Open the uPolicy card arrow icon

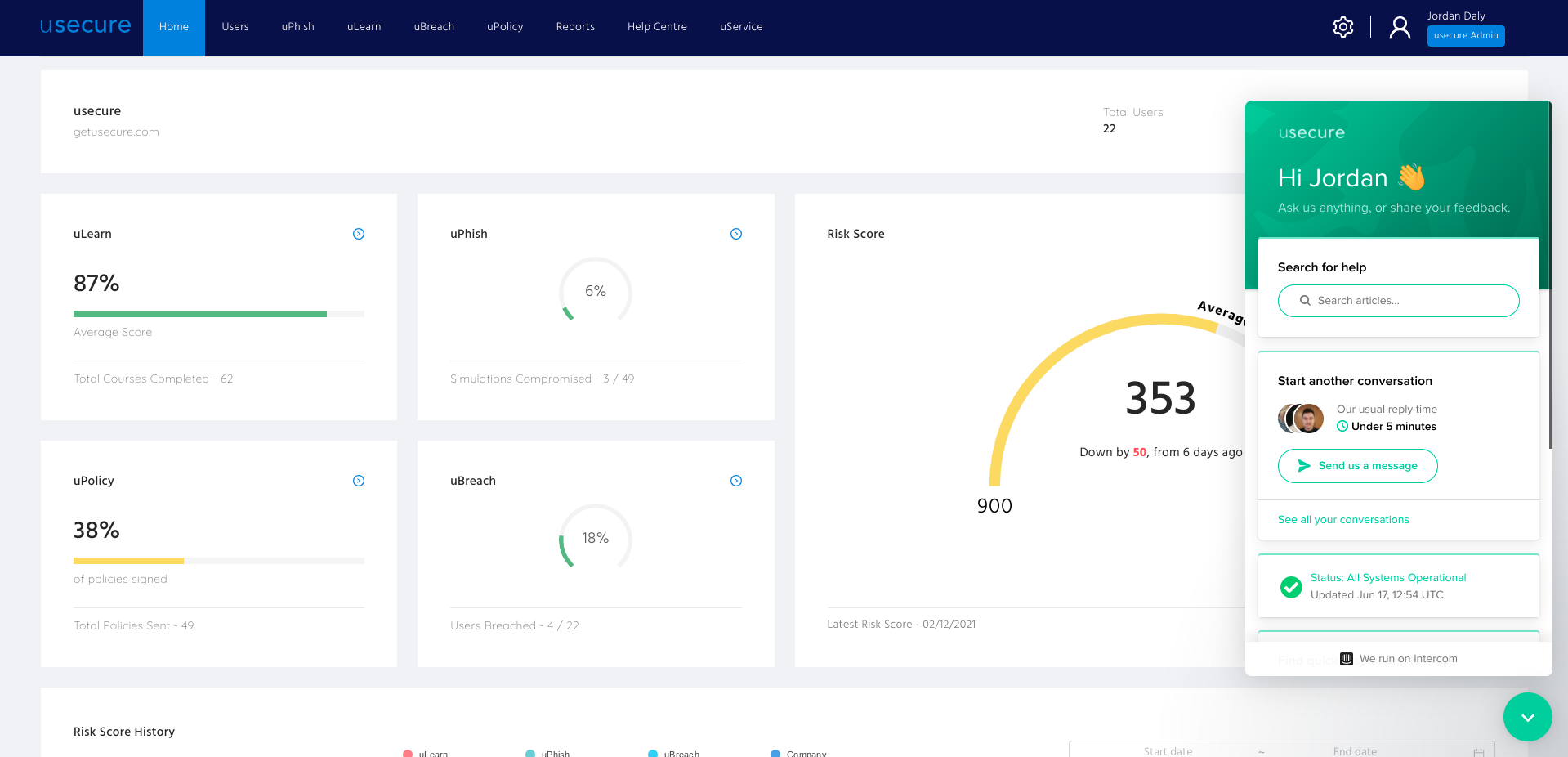[x=359, y=481]
